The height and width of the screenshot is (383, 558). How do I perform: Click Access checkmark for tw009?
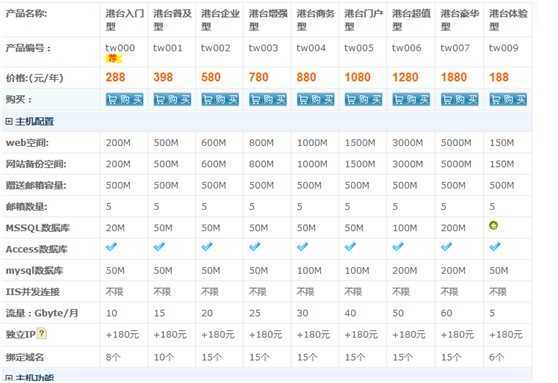(495, 247)
